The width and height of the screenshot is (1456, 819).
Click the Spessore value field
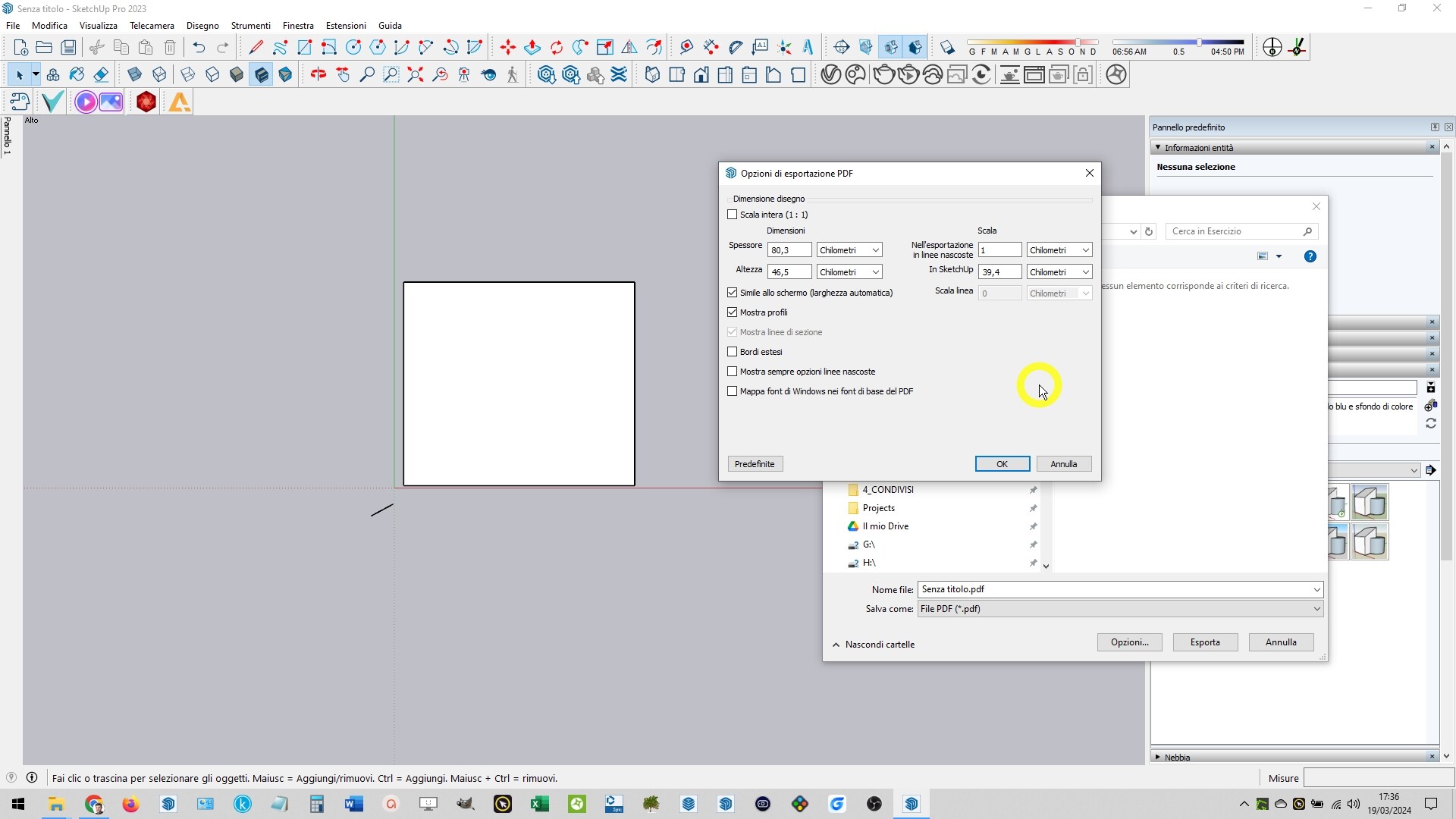click(x=789, y=250)
